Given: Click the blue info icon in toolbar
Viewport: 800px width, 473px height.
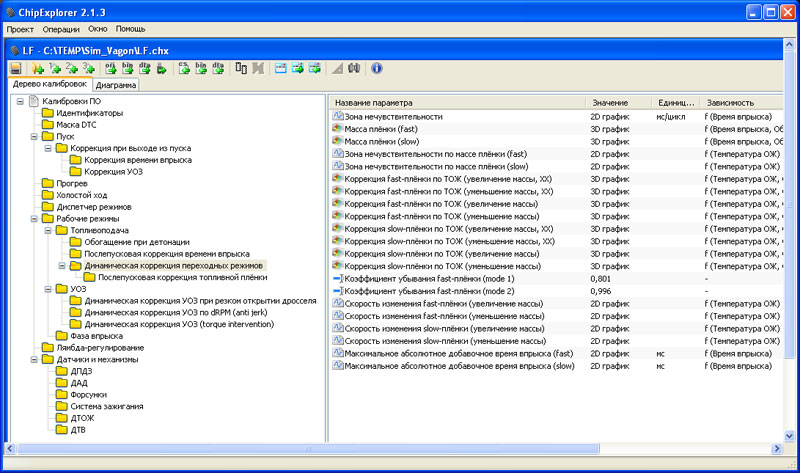Looking at the screenshot, I should (x=376, y=68).
